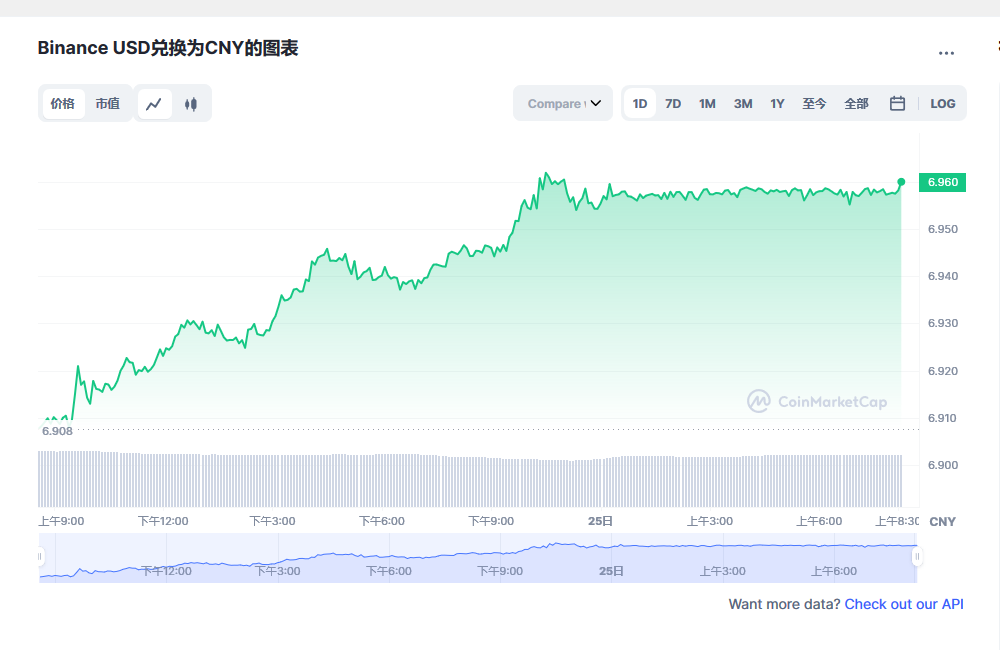Click the 6.930 y-axis label
Image resolution: width=1000 pixels, height=650 pixels.
tap(943, 323)
